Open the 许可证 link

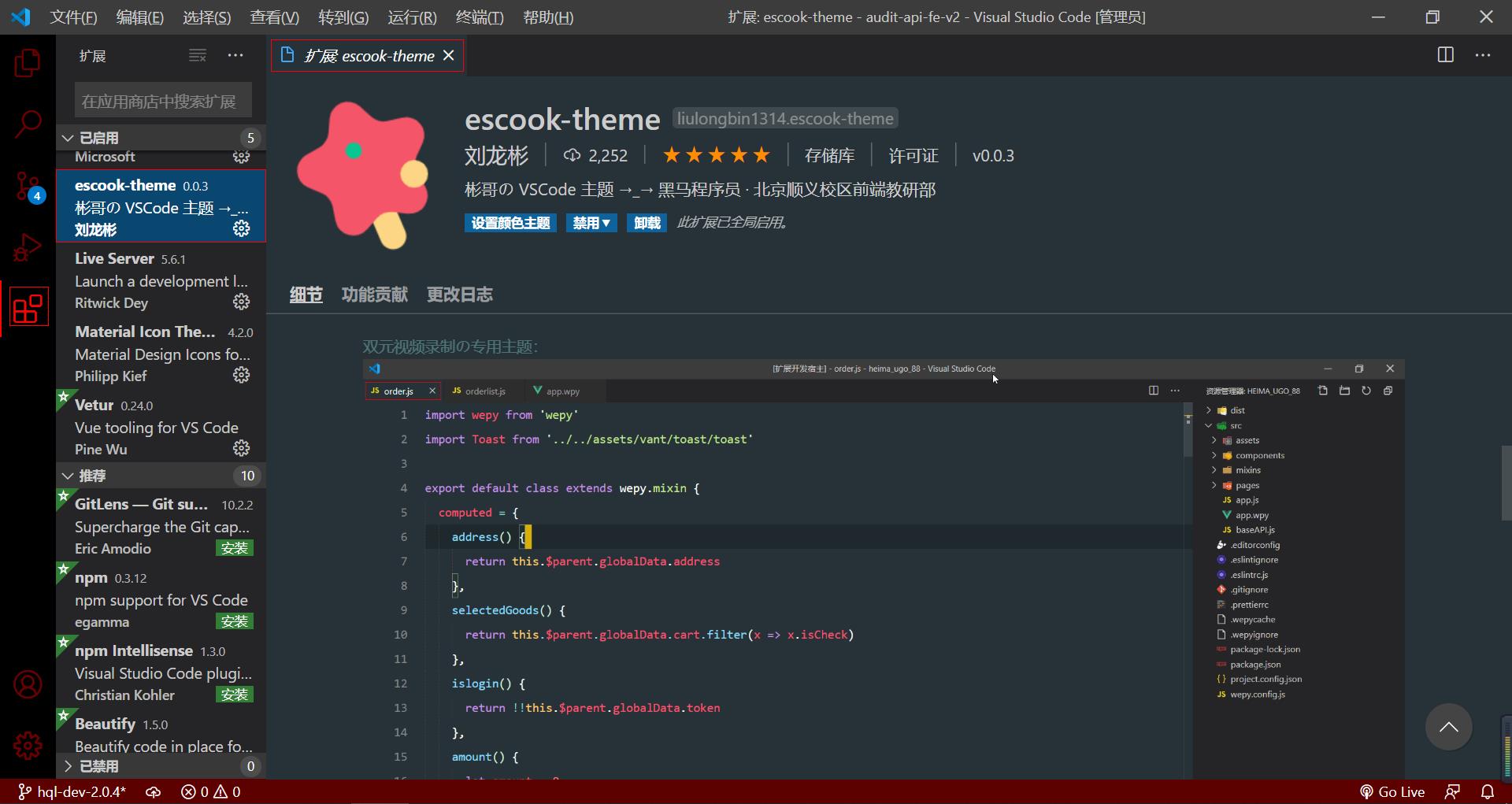[x=913, y=155]
